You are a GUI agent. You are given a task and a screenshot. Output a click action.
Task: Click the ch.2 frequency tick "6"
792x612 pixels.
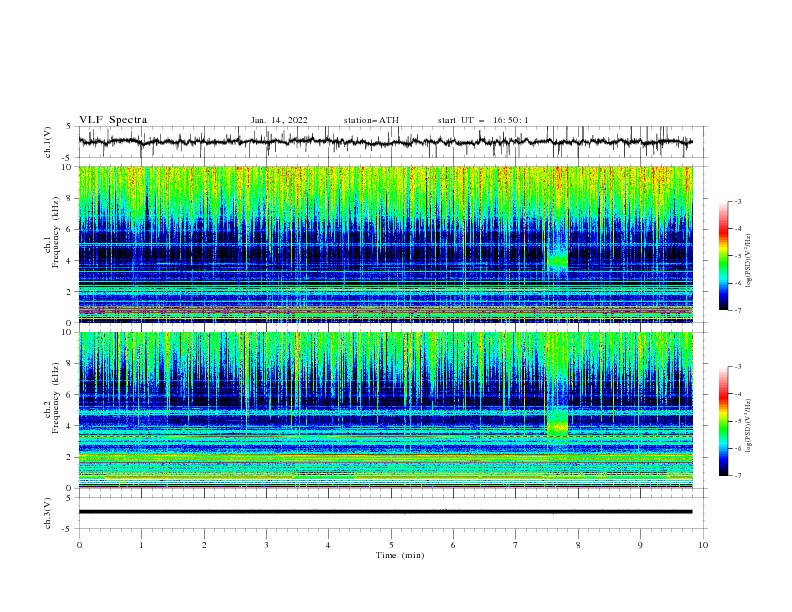click(x=70, y=395)
